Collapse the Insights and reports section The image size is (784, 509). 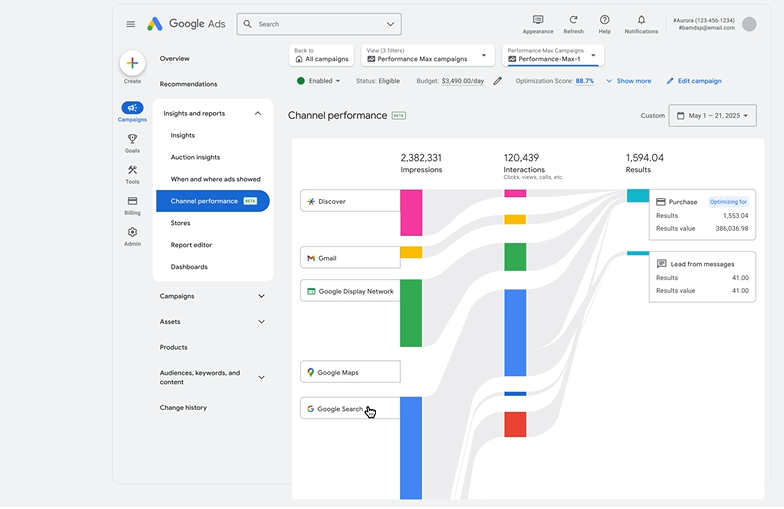[258, 114]
